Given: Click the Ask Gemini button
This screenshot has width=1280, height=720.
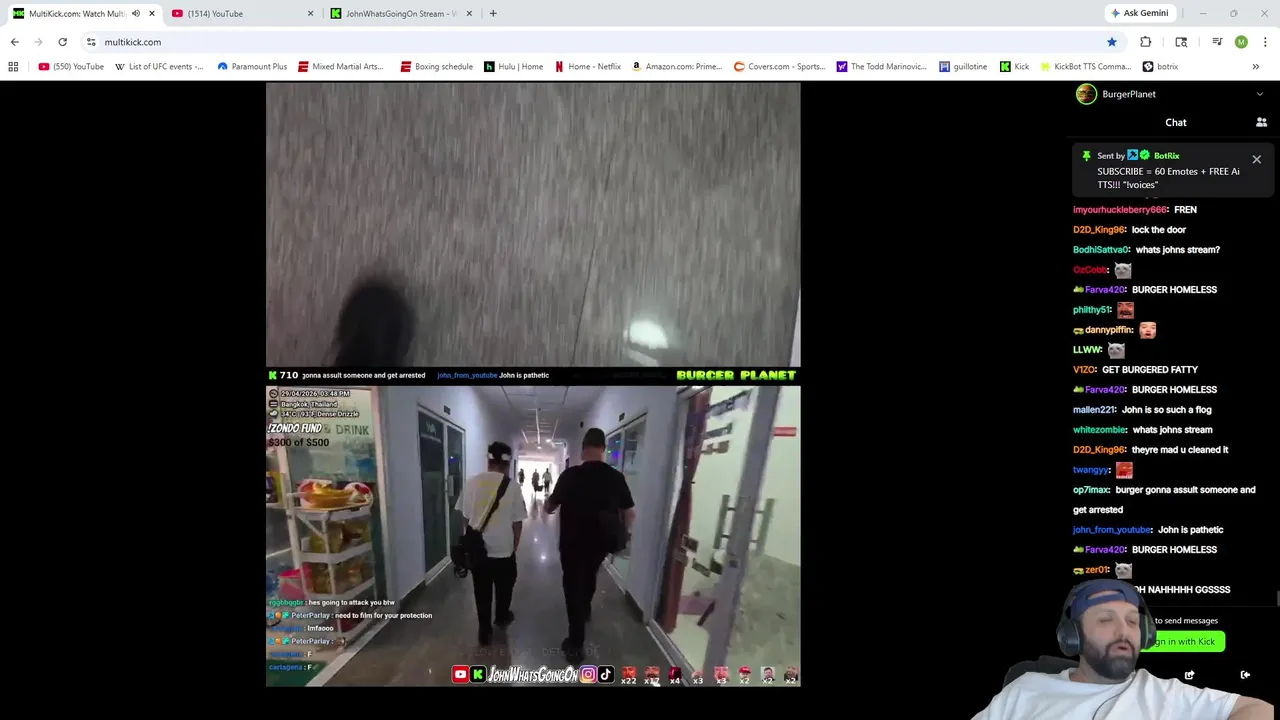Looking at the screenshot, I should [1140, 14].
